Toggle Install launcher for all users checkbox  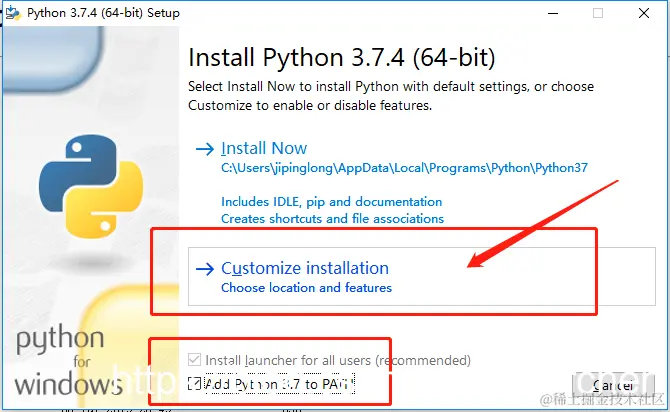(x=194, y=360)
